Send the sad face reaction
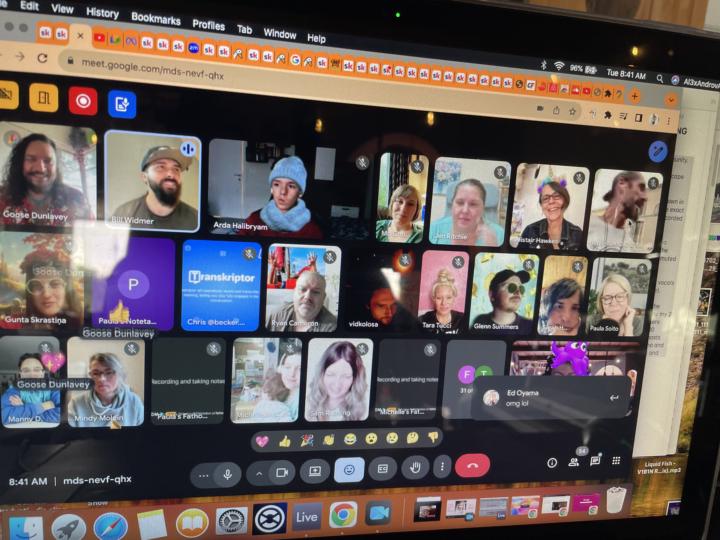 (x=392, y=438)
